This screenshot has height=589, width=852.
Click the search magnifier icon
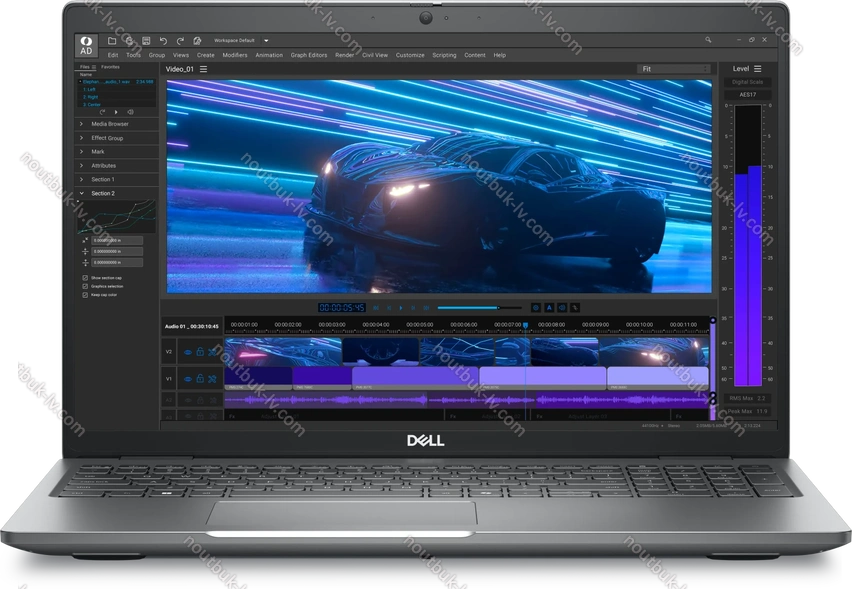tap(708, 40)
